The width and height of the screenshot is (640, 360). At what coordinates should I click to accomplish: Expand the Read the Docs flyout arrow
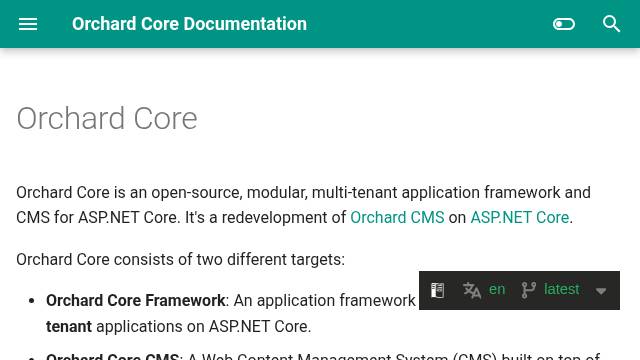pos(600,291)
